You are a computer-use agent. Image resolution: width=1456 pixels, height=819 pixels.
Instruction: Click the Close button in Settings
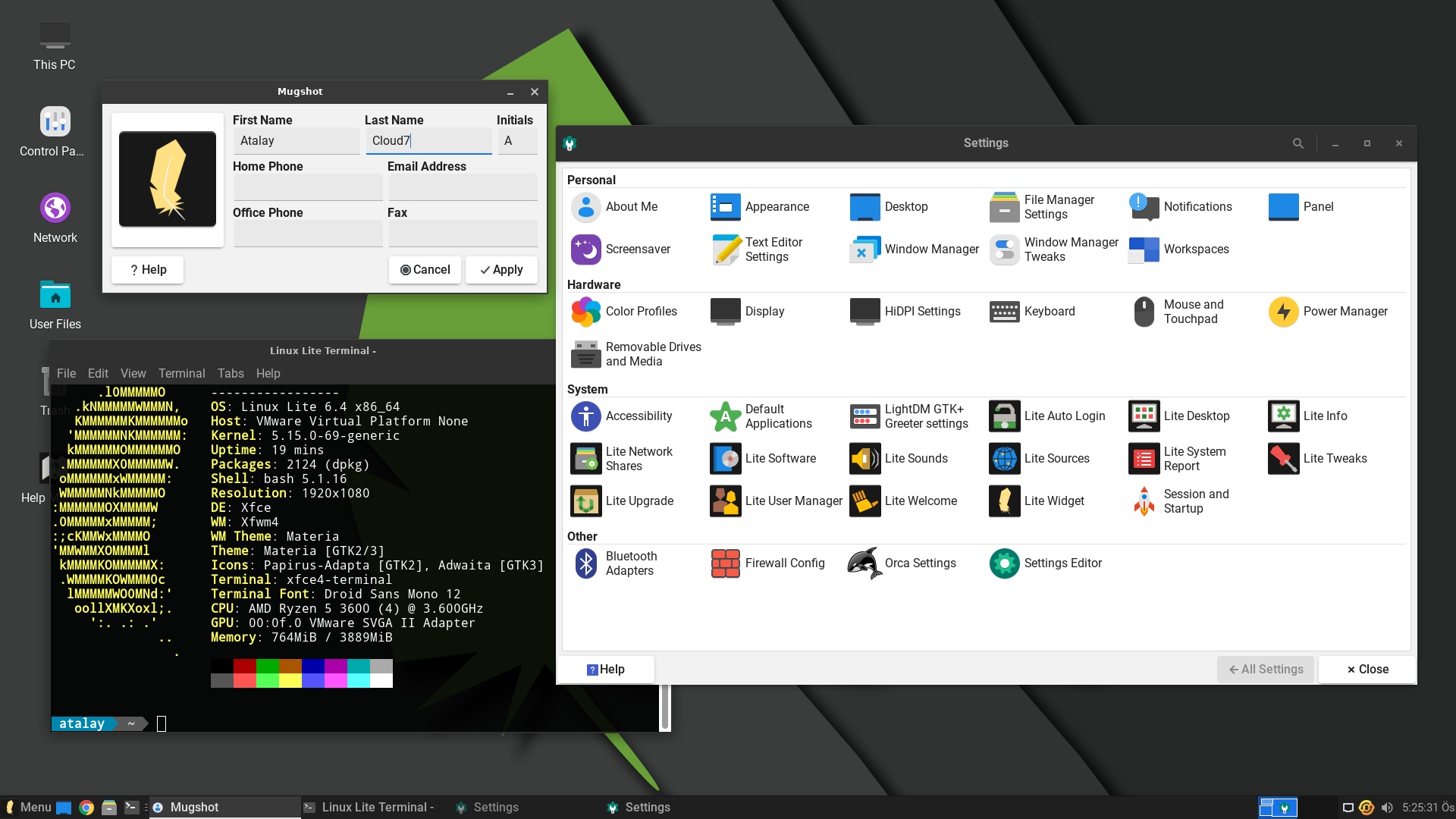point(1367,670)
